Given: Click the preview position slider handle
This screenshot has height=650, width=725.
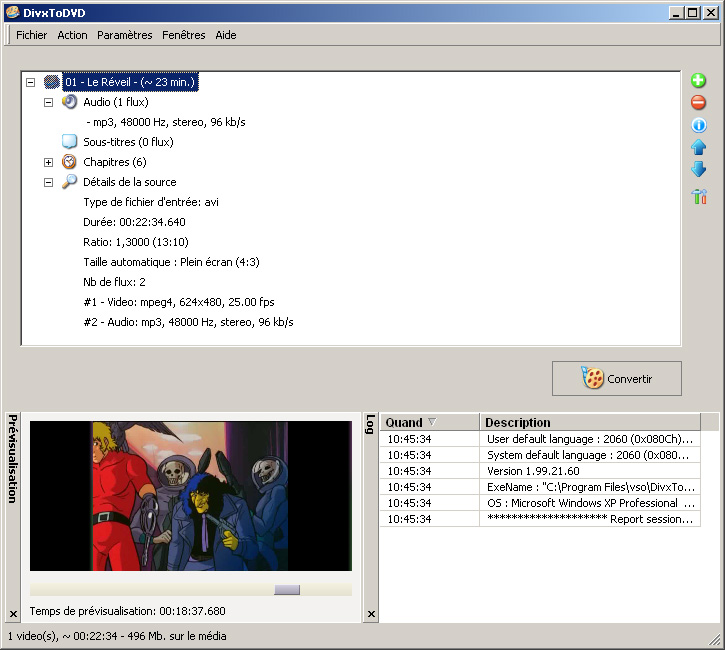Looking at the screenshot, I should coord(287,589).
